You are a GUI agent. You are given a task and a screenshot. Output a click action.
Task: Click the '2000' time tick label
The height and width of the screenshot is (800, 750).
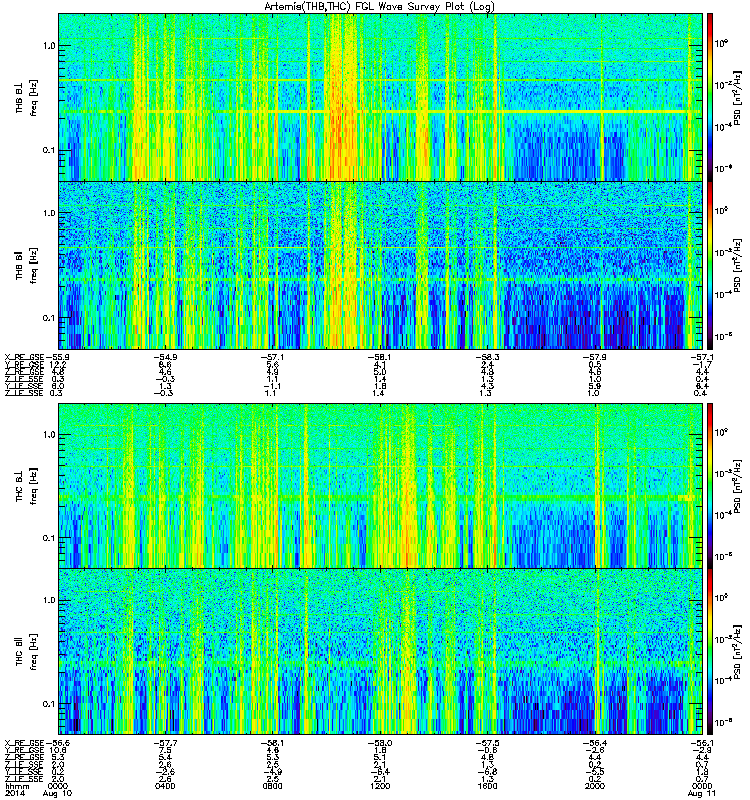tap(594, 786)
